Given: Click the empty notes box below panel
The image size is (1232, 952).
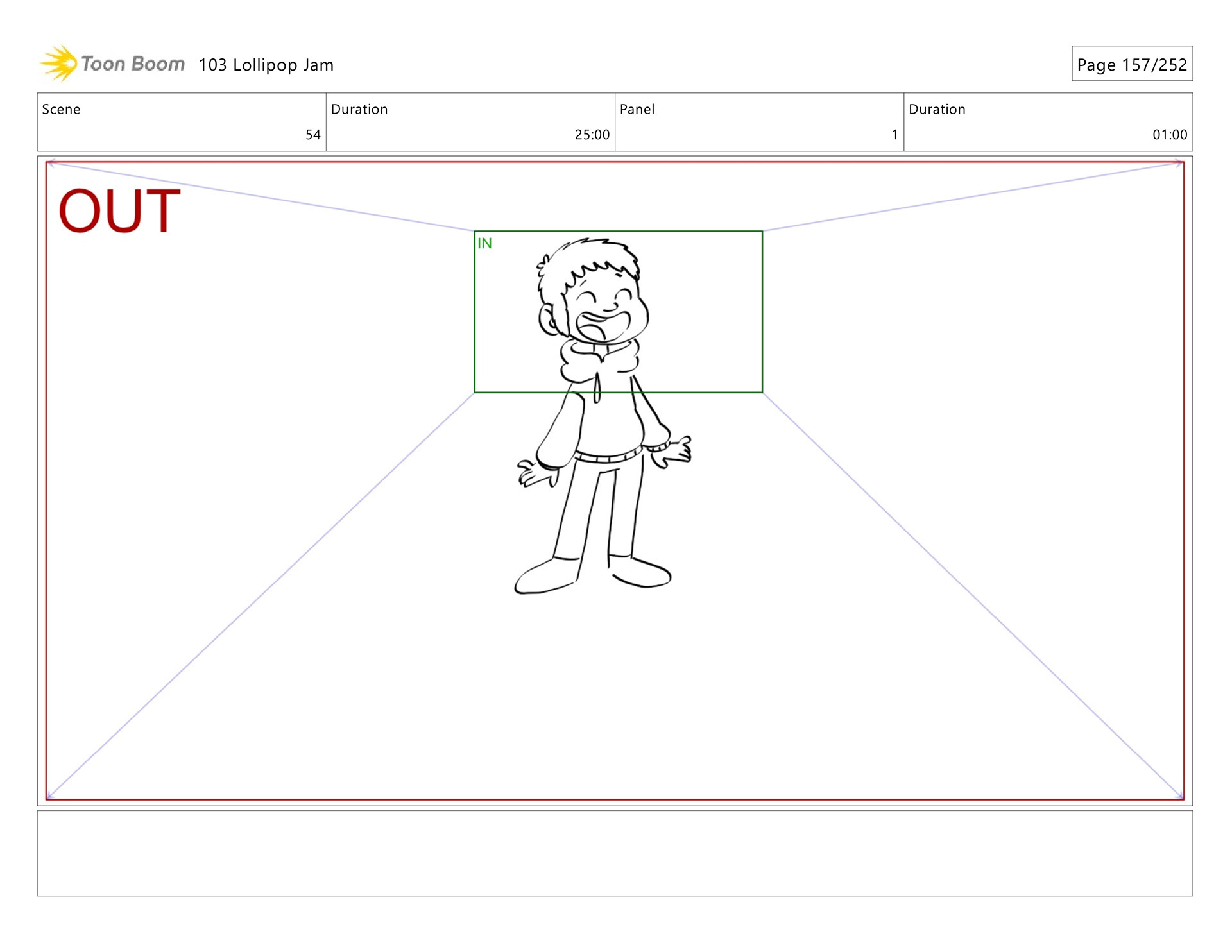Looking at the screenshot, I should (615, 853).
